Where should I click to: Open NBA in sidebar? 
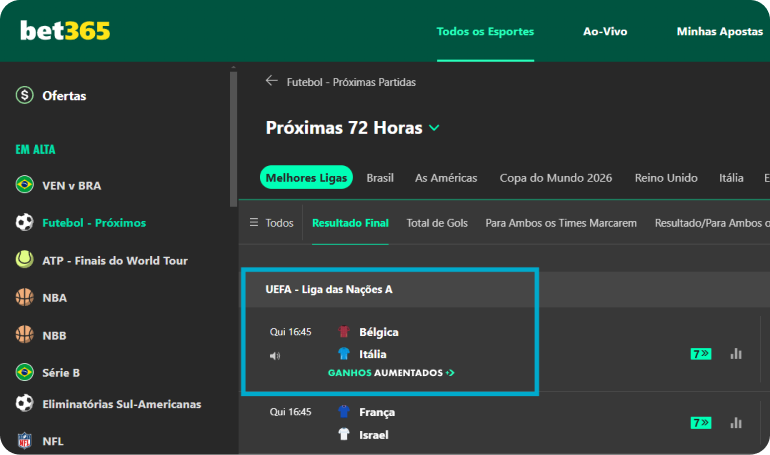pyautogui.click(x=55, y=298)
